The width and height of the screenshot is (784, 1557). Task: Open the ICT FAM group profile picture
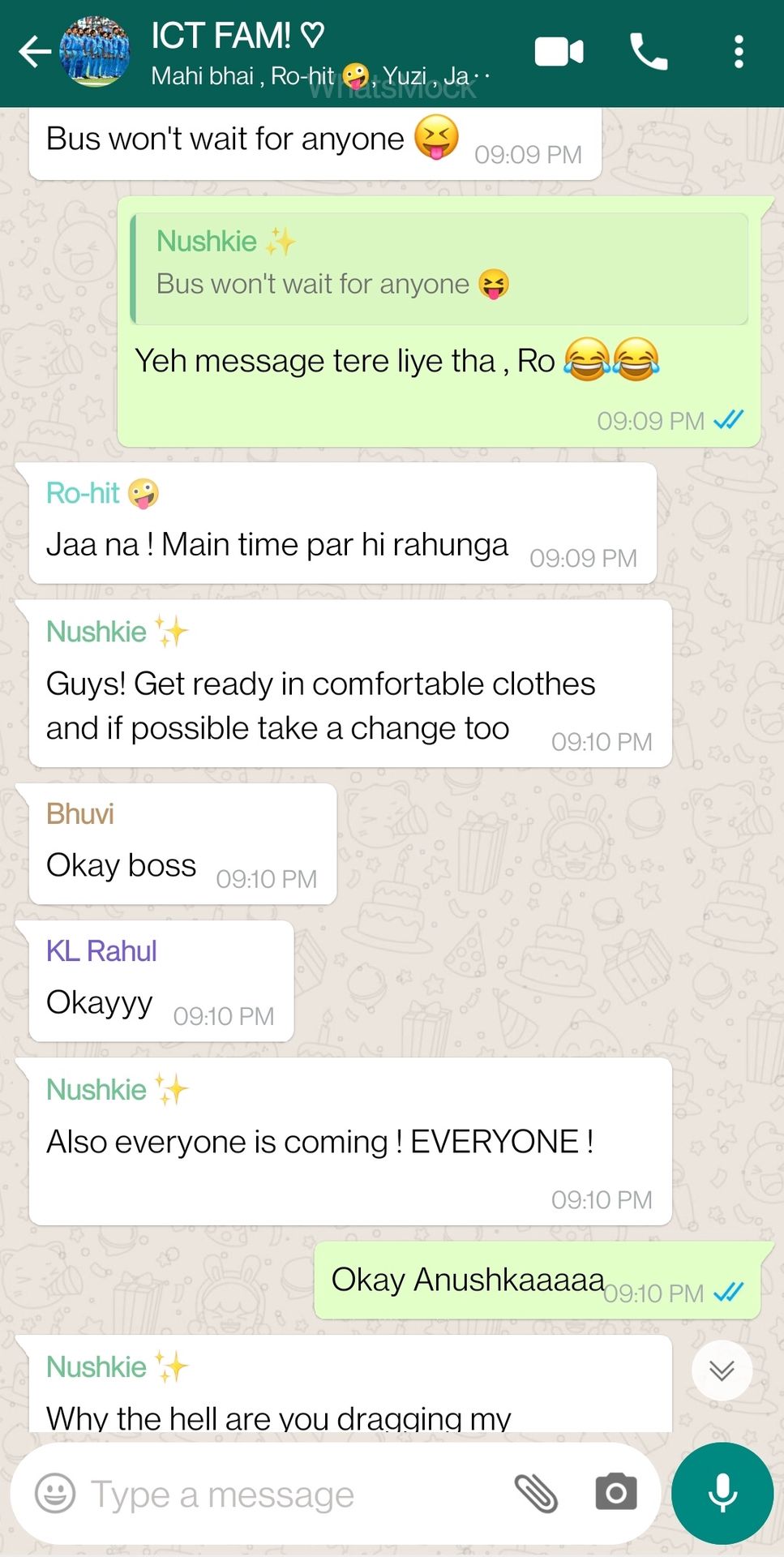pyautogui.click(x=96, y=52)
